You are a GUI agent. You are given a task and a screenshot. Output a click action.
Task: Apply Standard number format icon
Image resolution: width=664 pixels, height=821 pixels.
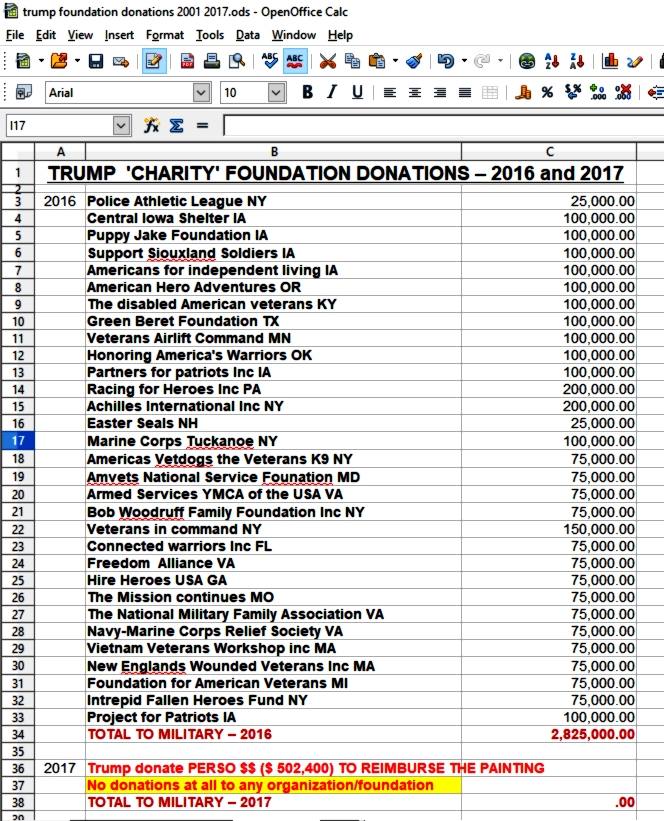tap(572, 93)
